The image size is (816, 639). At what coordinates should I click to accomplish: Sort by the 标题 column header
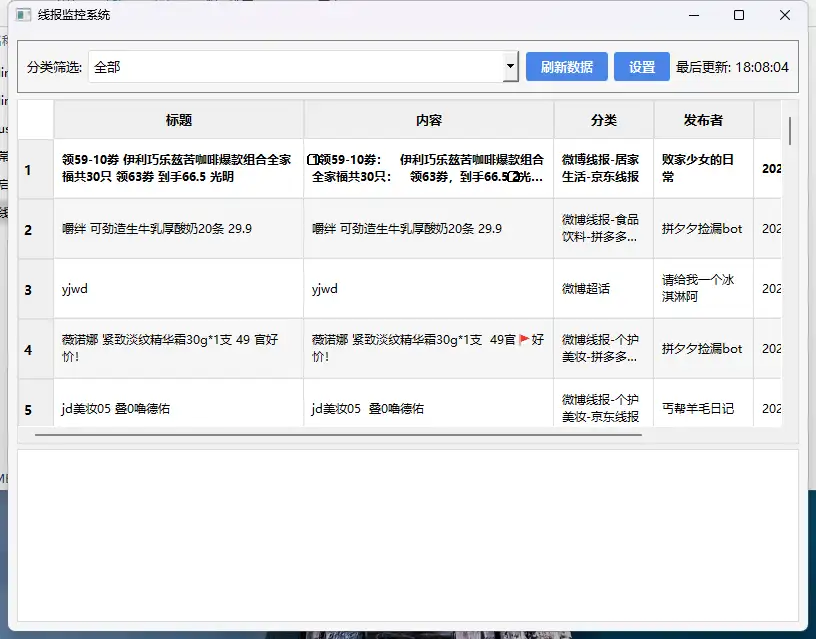click(x=179, y=120)
